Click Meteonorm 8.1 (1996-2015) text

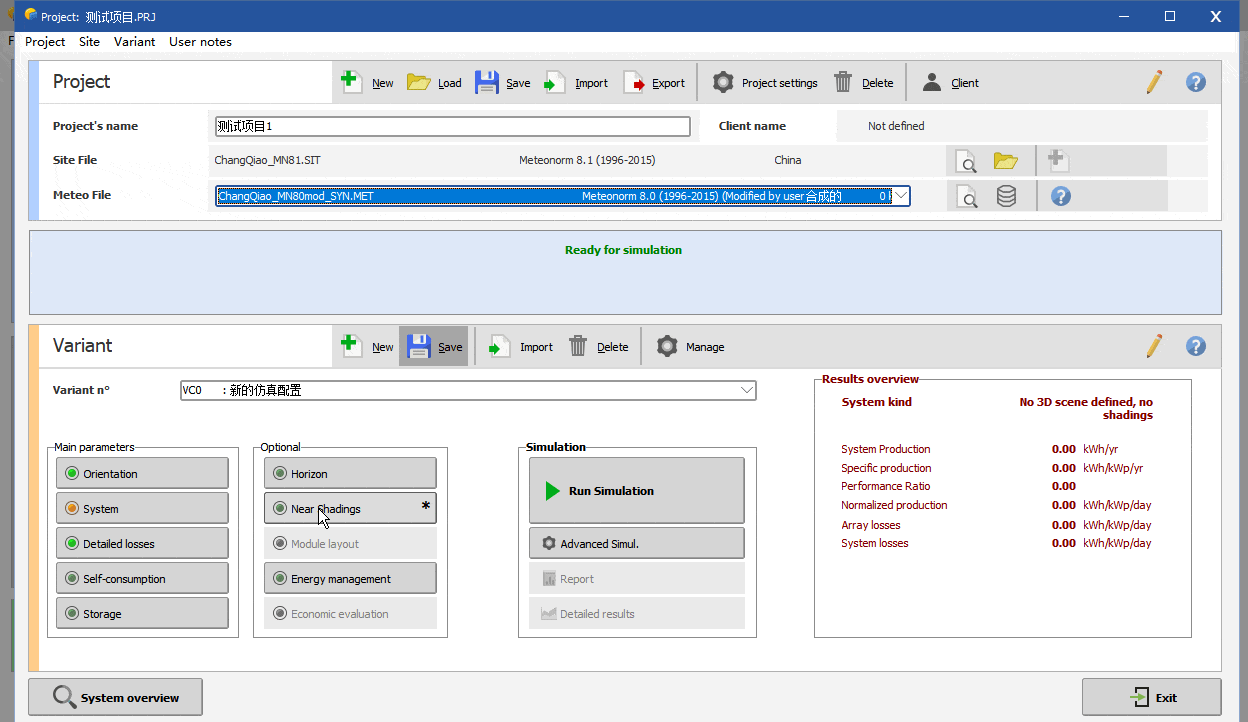tap(587, 160)
